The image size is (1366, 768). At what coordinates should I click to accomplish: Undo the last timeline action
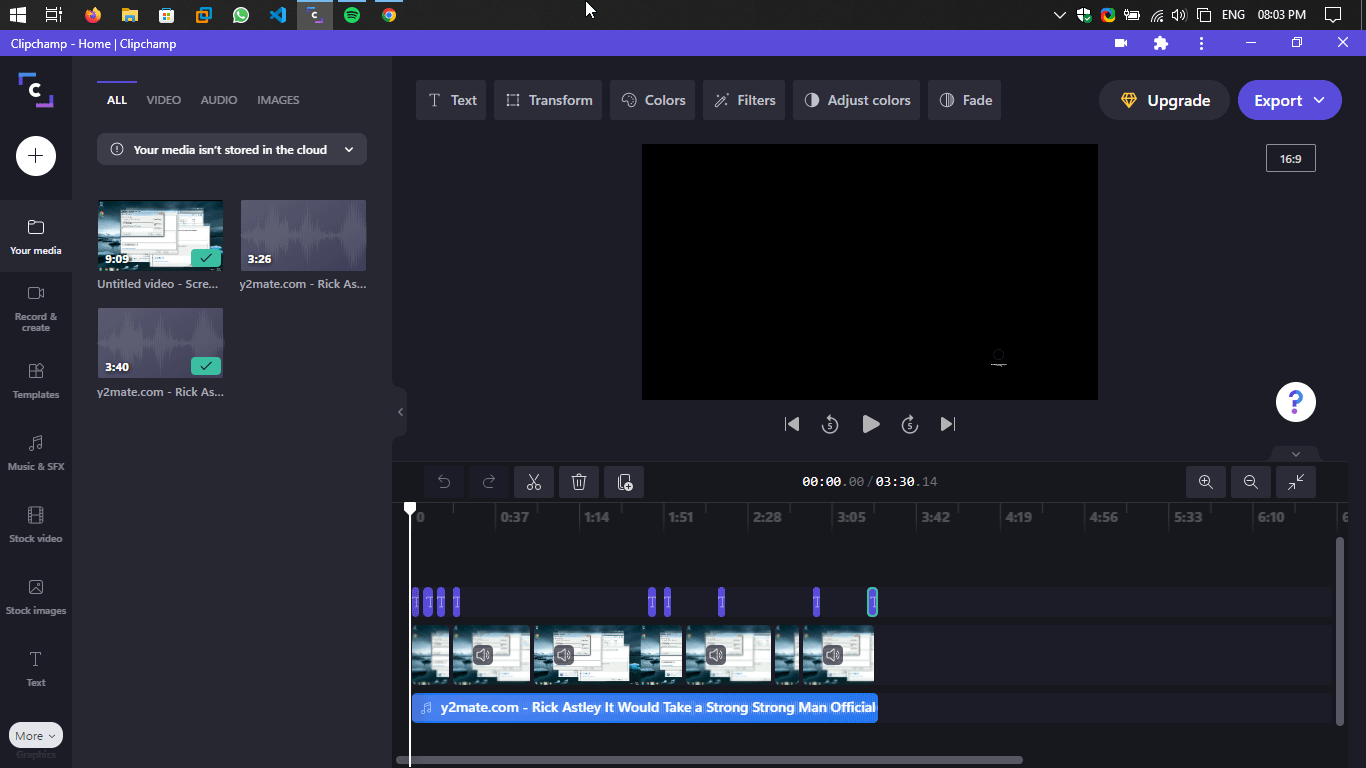coord(444,482)
